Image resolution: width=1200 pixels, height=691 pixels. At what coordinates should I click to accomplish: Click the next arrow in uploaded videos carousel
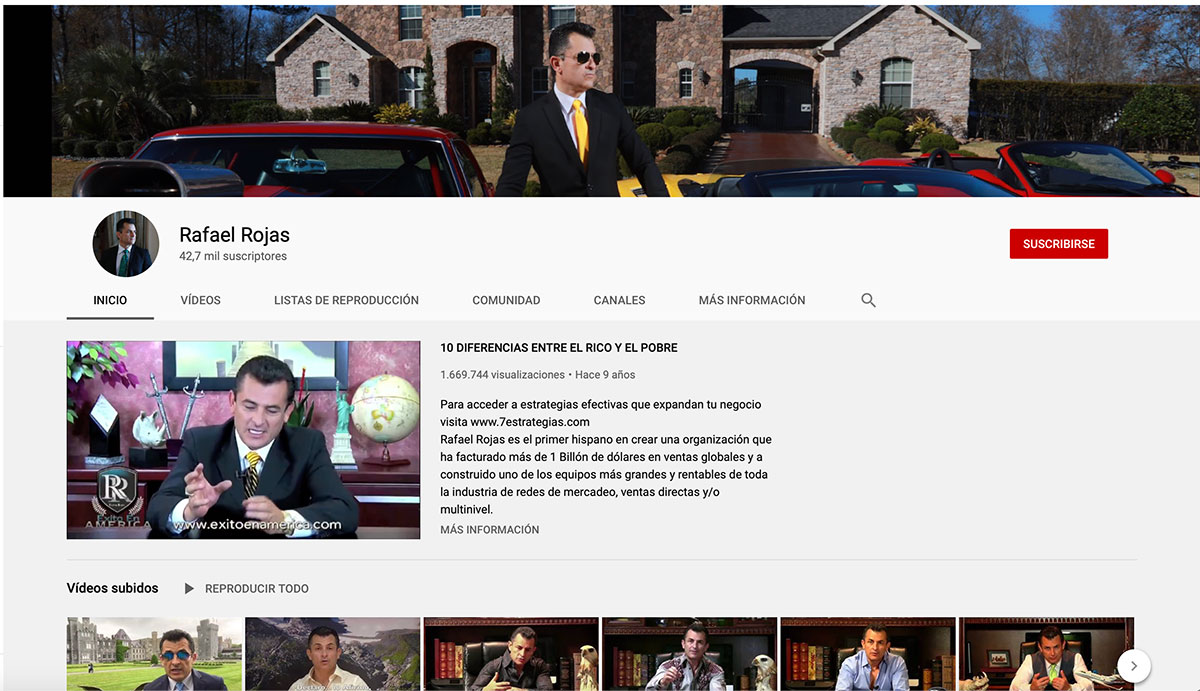[x=1133, y=665]
